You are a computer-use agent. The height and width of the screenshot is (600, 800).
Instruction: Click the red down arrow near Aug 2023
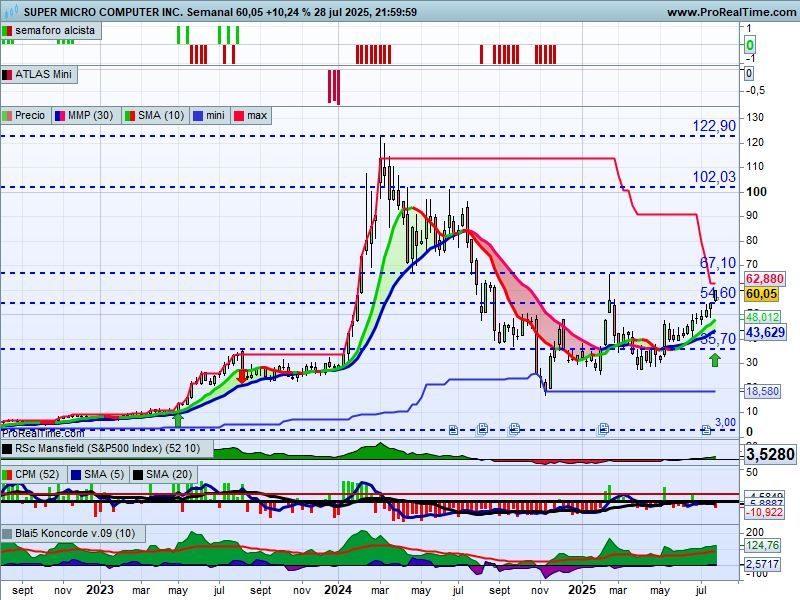[241, 377]
